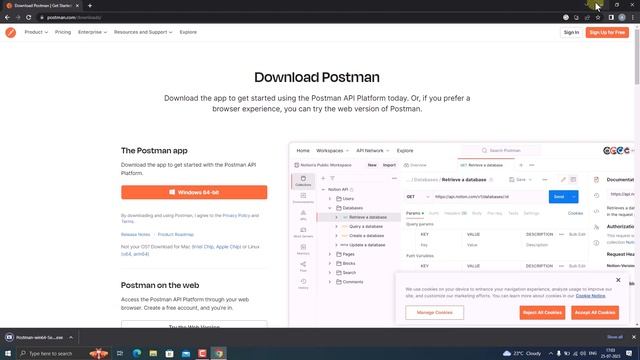Image resolution: width=640 pixels, height=360 pixels.
Task: Open the Product dropdown menu
Action: coord(36,32)
